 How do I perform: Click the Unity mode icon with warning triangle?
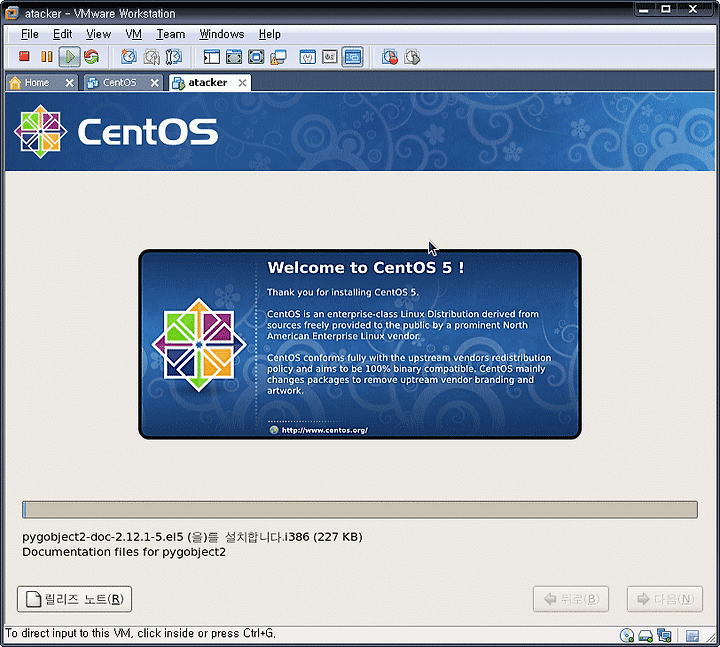point(278,57)
